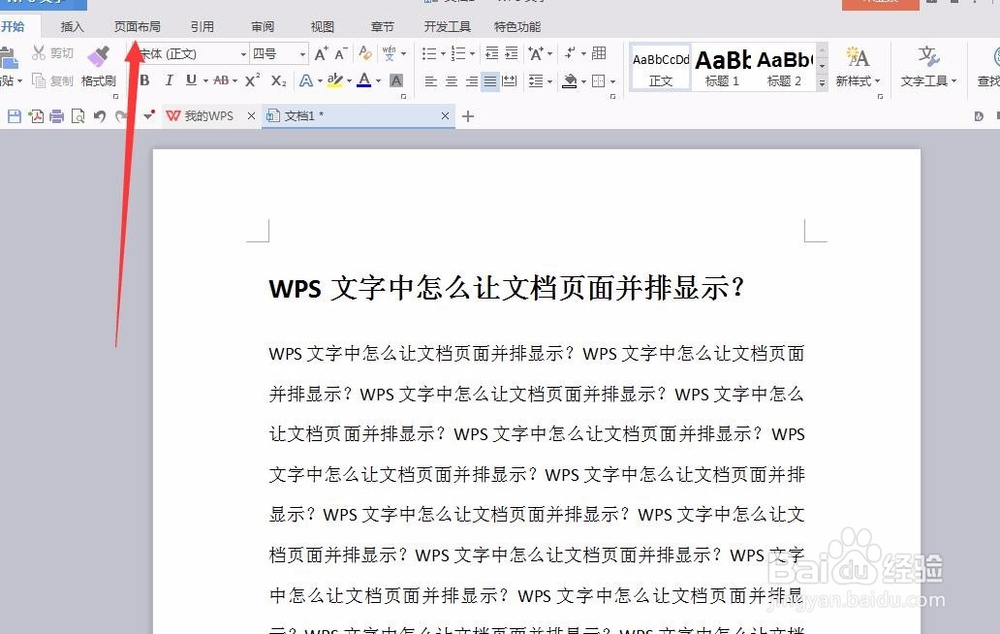
Task: Click the insert table grid icon
Action: pos(599,53)
